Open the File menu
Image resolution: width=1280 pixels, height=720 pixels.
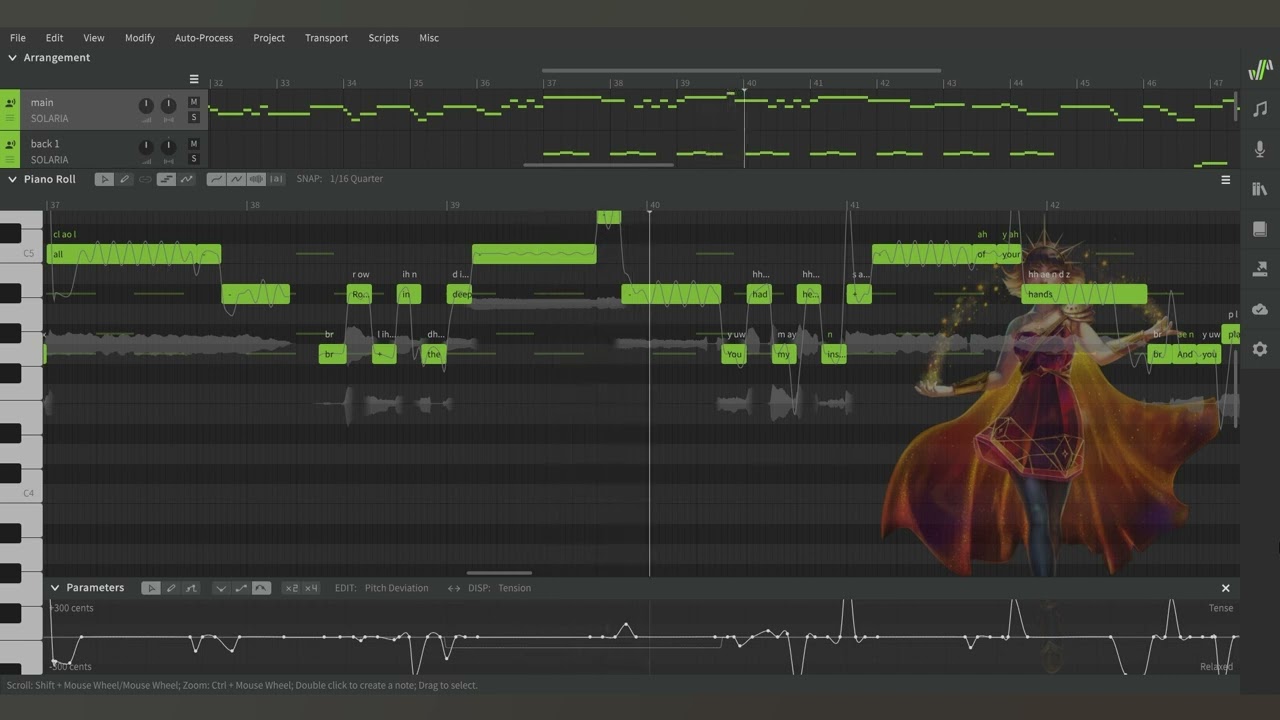(18, 38)
